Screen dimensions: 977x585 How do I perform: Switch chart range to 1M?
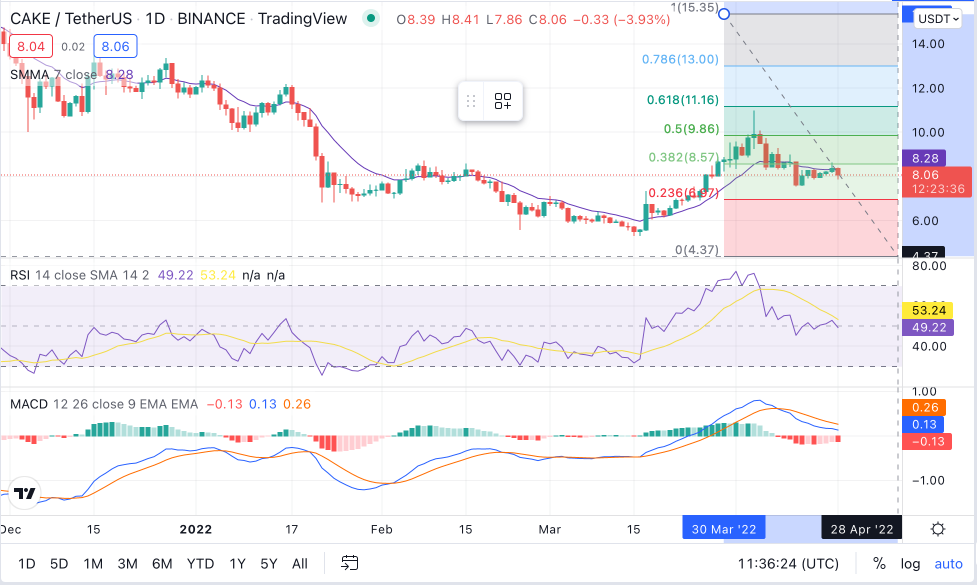[x=93, y=564]
